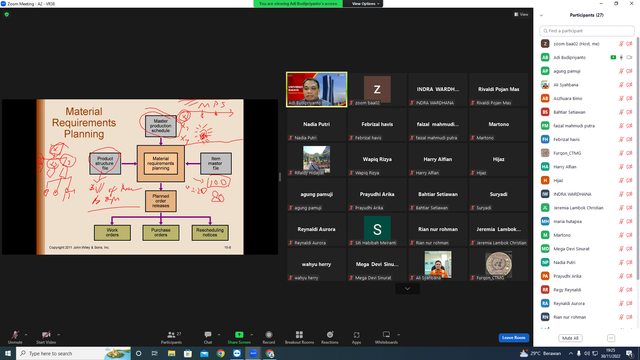Image resolution: width=640 pixels, height=360 pixels.
Task: Expand the share options arrow next to Share Screen
Action: pos(251,335)
